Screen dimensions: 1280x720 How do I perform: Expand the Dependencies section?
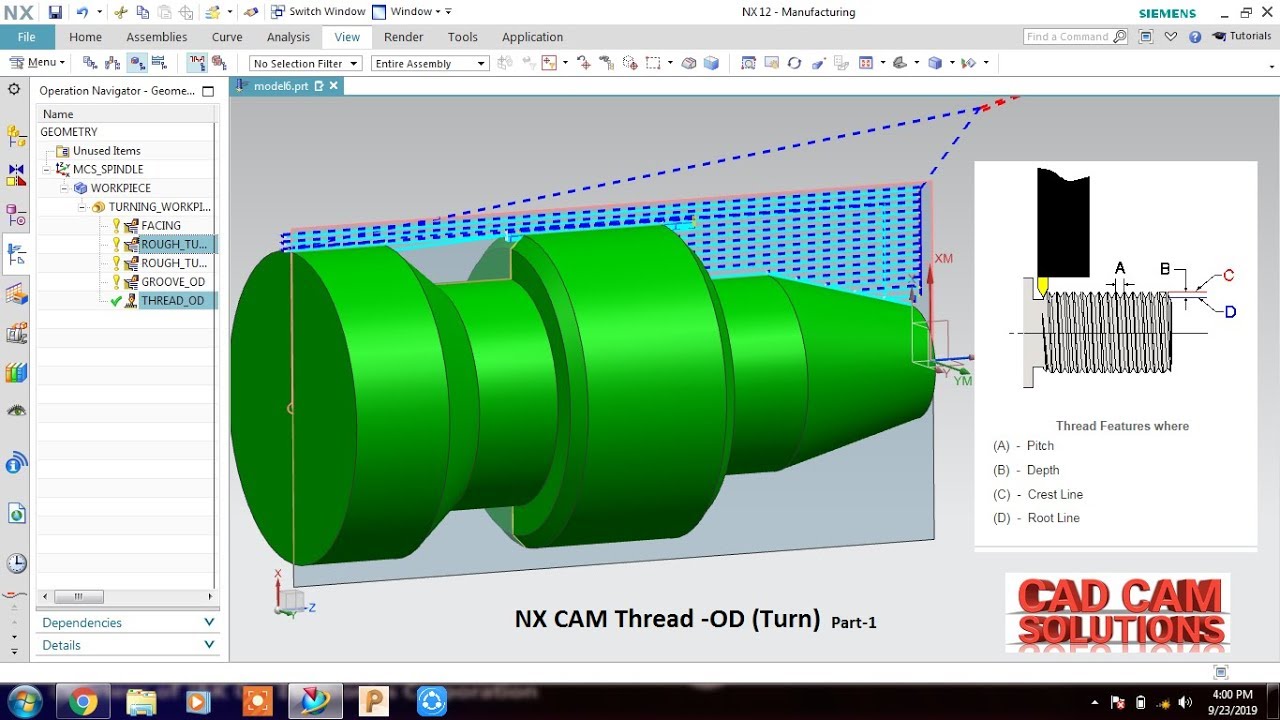(x=128, y=622)
